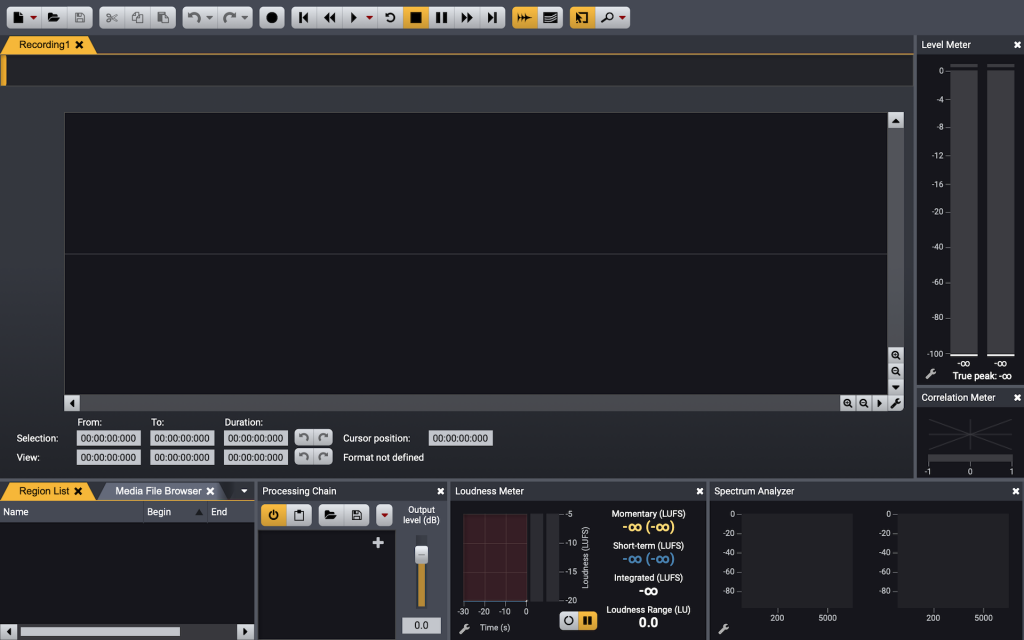Click the loop playback icon
The width and height of the screenshot is (1024, 640).
(x=391, y=18)
